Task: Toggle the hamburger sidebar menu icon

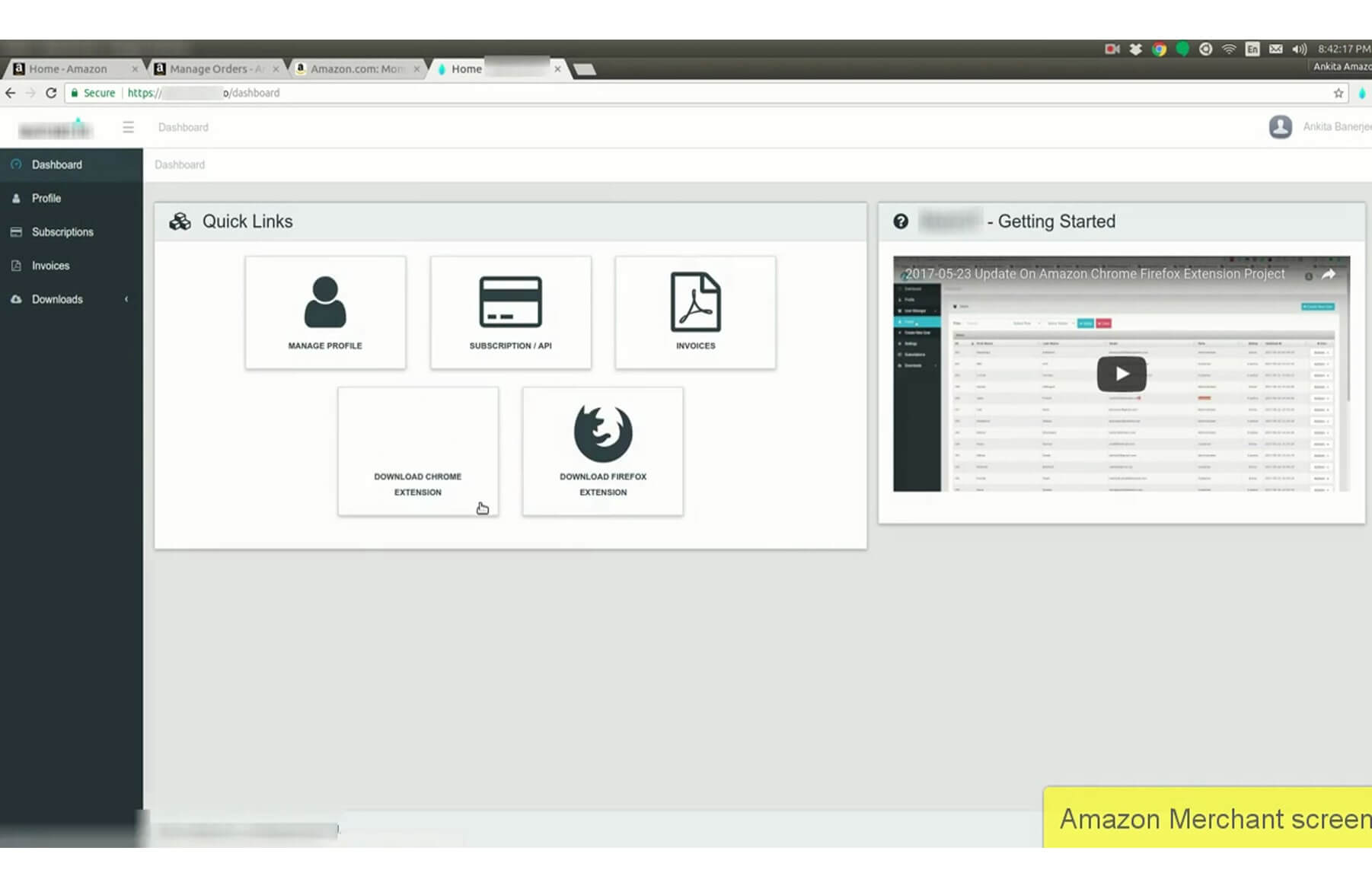Action: coord(128,127)
